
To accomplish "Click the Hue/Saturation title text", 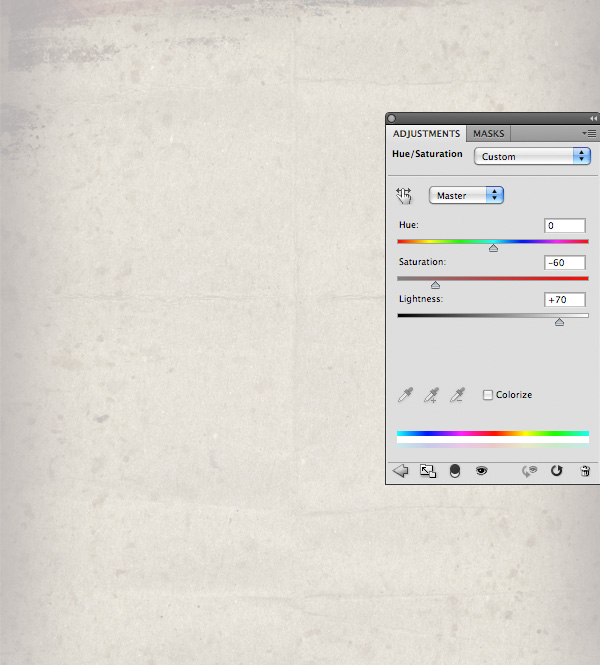I will (x=427, y=154).
